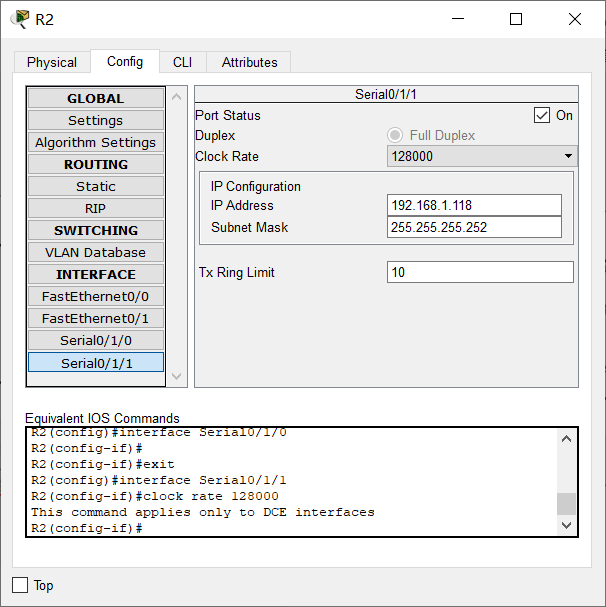Click the Packet Tracer R2 title icon
Image resolution: width=606 pixels, height=607 pixels.
point(20,19)
